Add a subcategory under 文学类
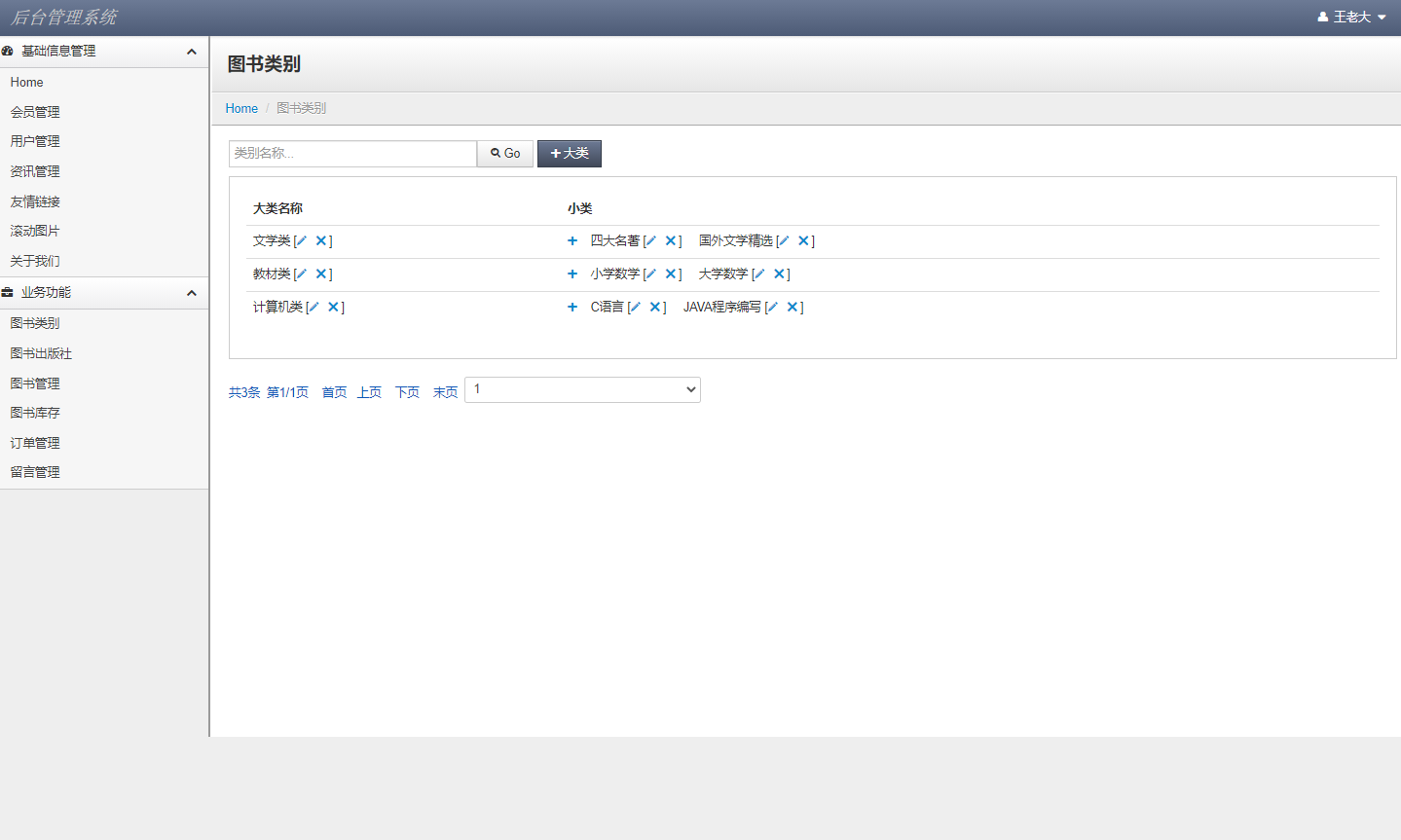The image size is (1401, 840). pyautogui.click(x=571, y=240)
